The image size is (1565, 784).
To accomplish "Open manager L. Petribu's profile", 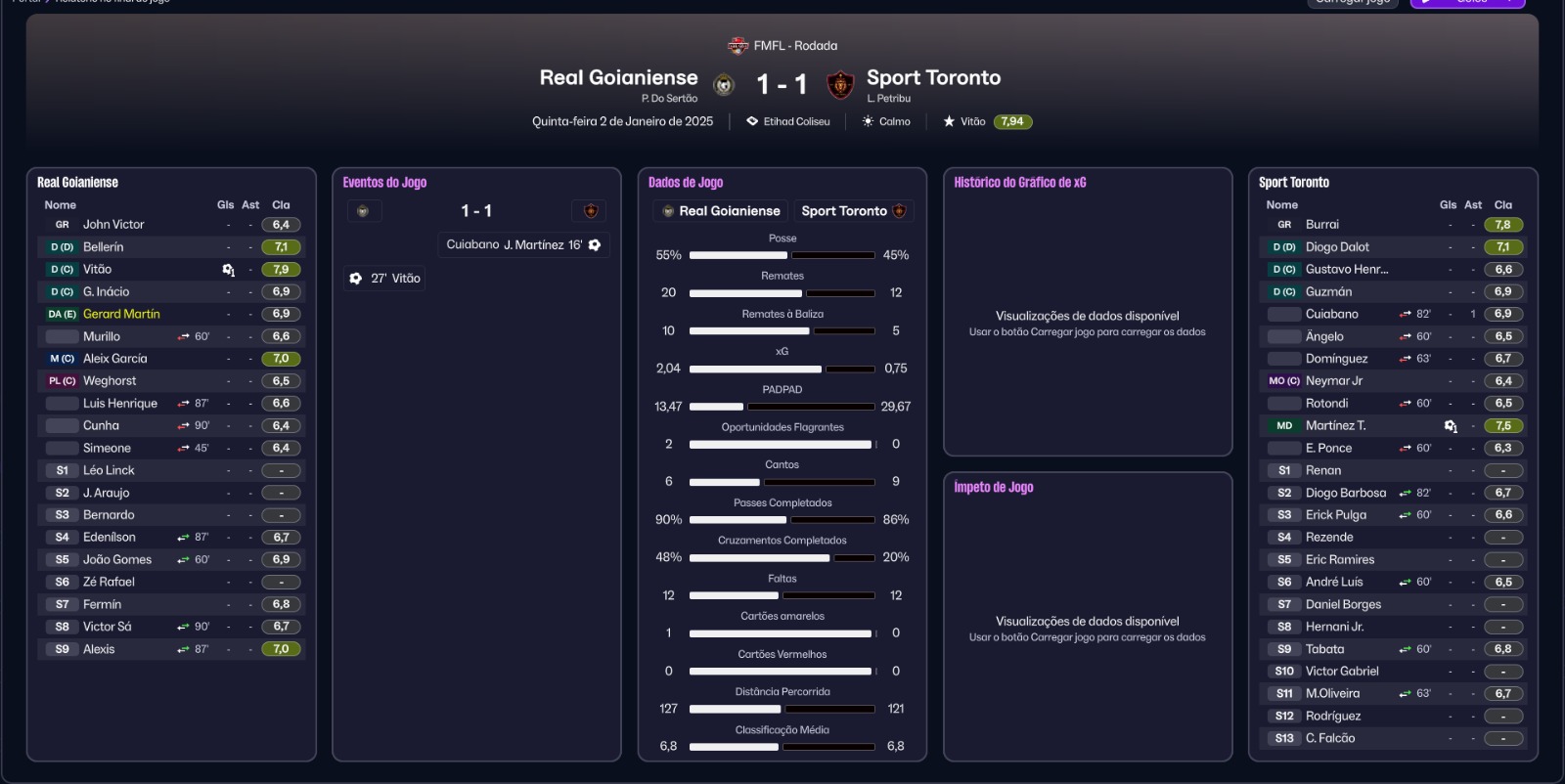I will coord(888,99).
